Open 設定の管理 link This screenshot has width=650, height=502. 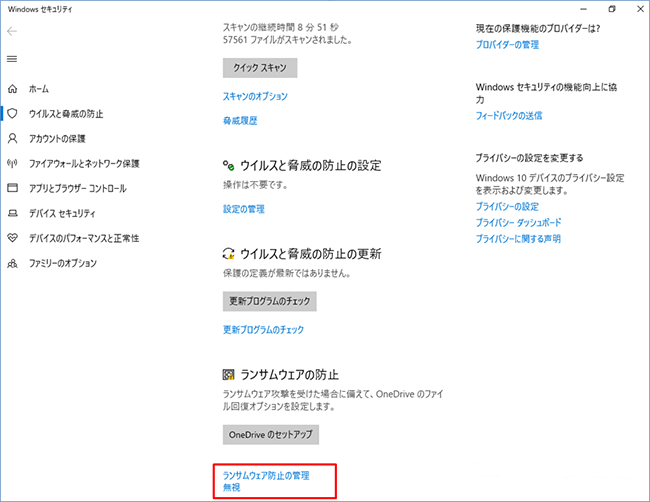244,209
